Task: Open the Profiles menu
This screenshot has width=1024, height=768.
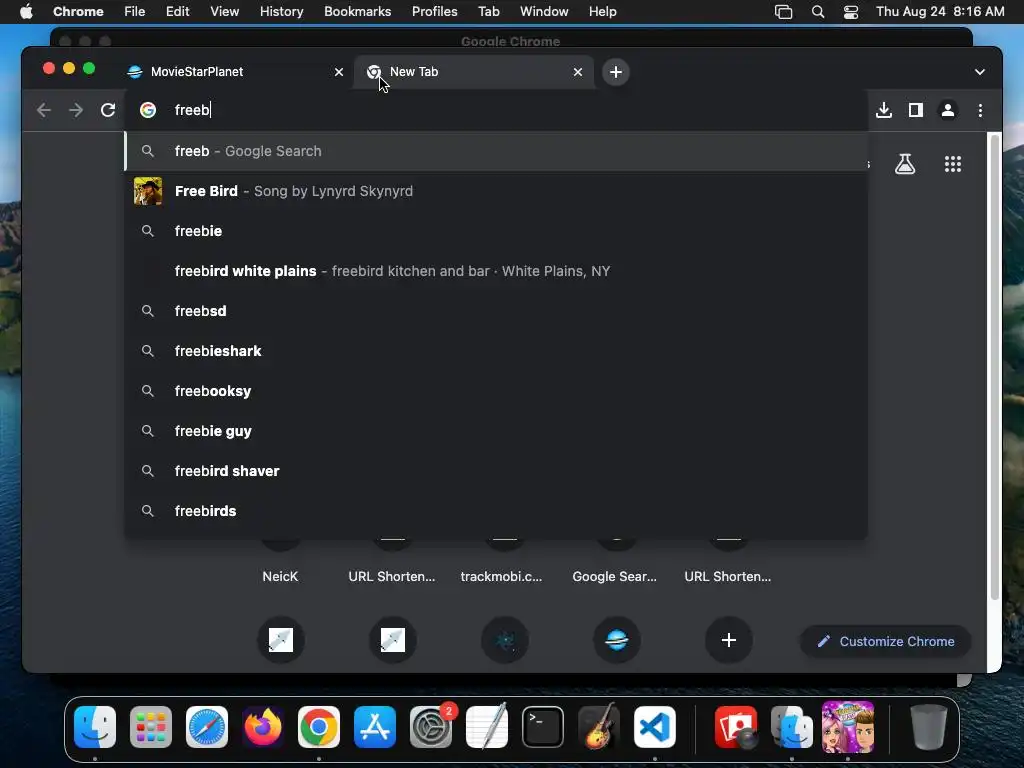Action: pos(434,12)
